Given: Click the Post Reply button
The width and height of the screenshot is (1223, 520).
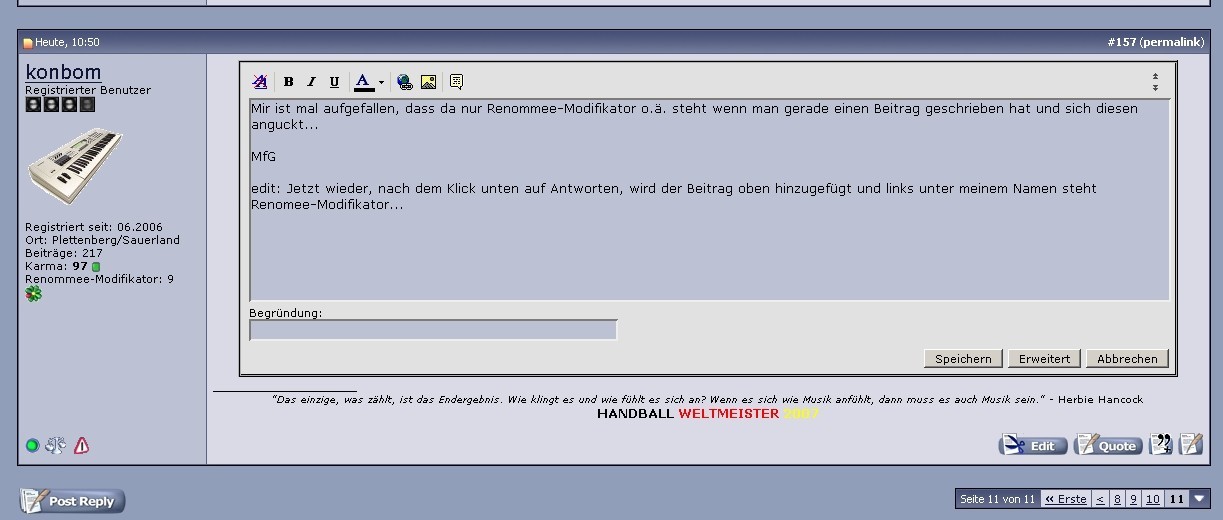Looking at the screenshot, I should [72, 500].
